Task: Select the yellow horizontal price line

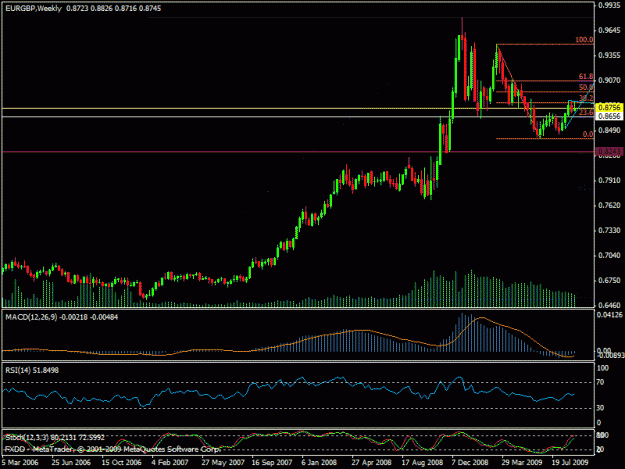Action: click(x=298, y=108)
